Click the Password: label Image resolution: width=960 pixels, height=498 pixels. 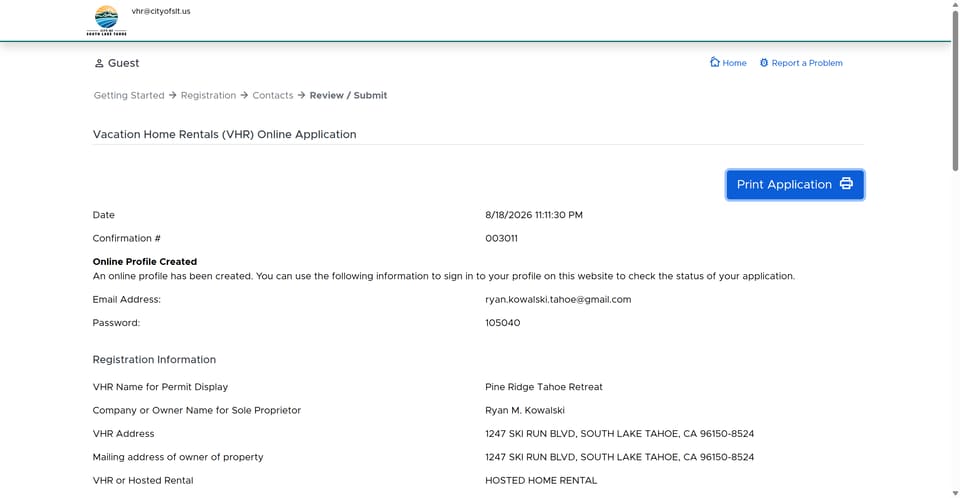116,323
